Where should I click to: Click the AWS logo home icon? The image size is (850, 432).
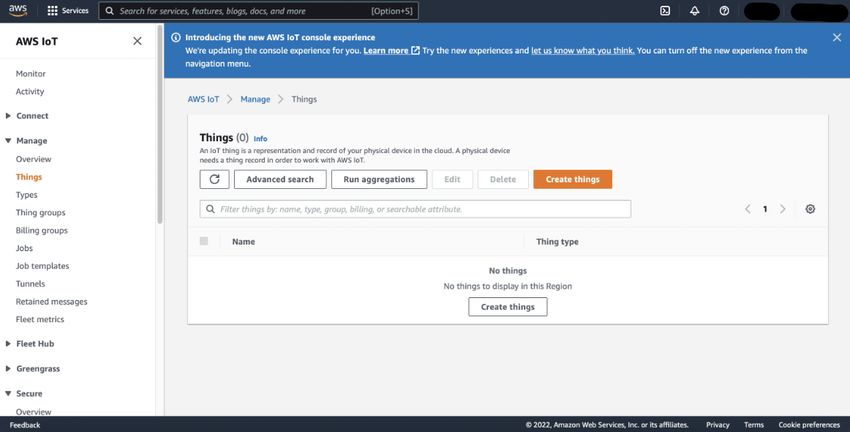17,10
